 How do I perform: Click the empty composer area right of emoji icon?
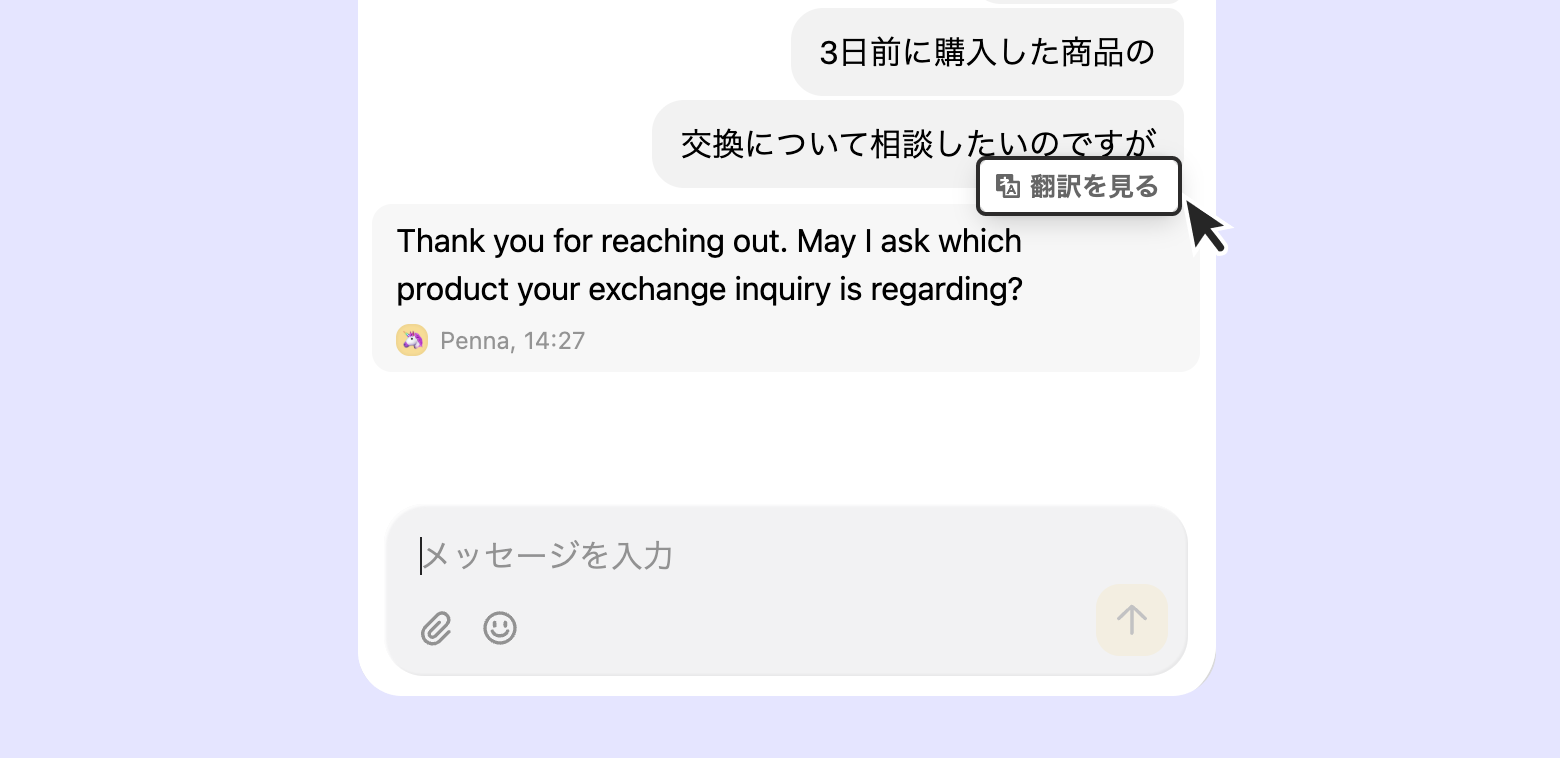click(800, 628)
